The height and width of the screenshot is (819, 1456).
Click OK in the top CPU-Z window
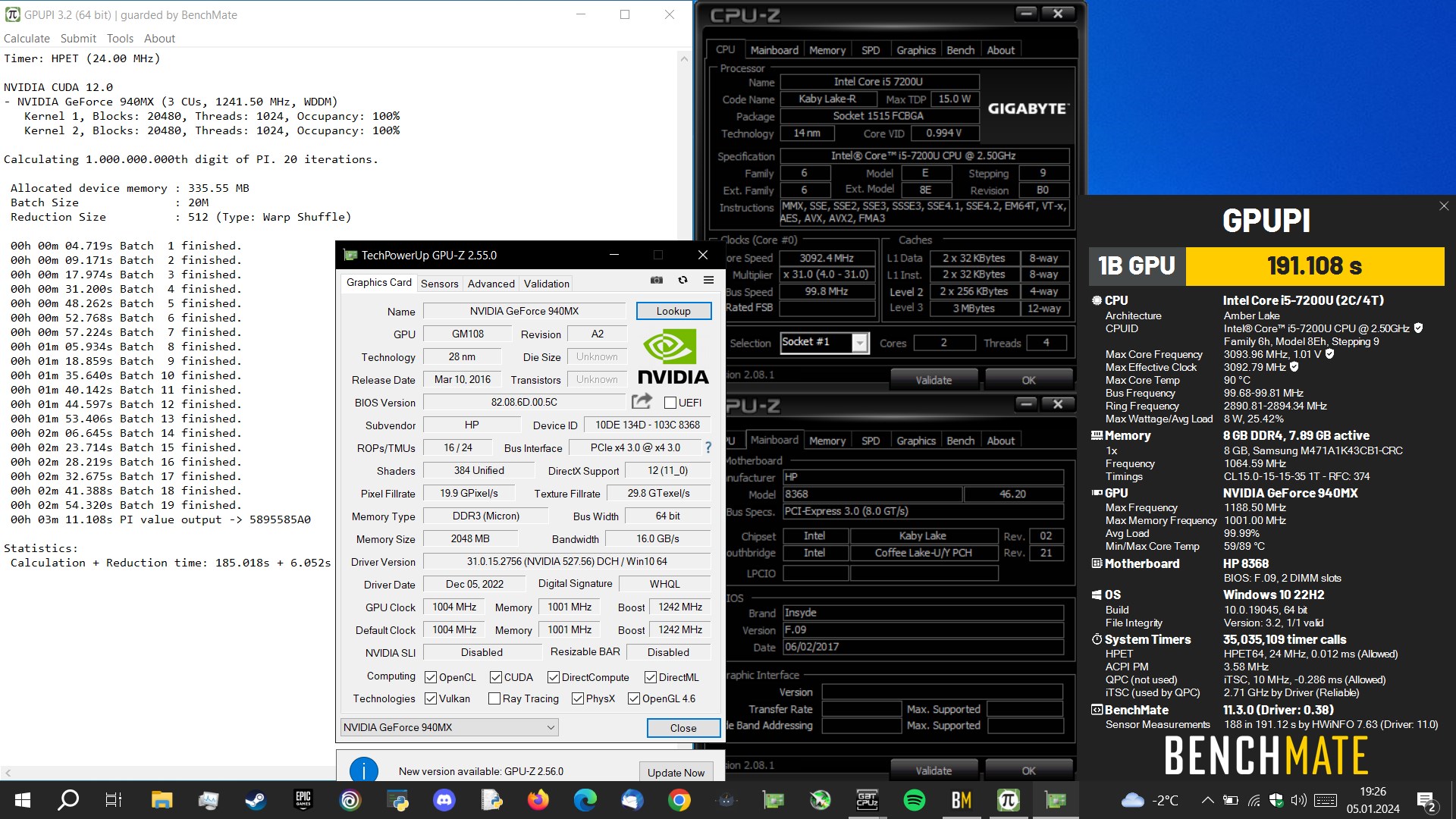(x=1028, y=380)
